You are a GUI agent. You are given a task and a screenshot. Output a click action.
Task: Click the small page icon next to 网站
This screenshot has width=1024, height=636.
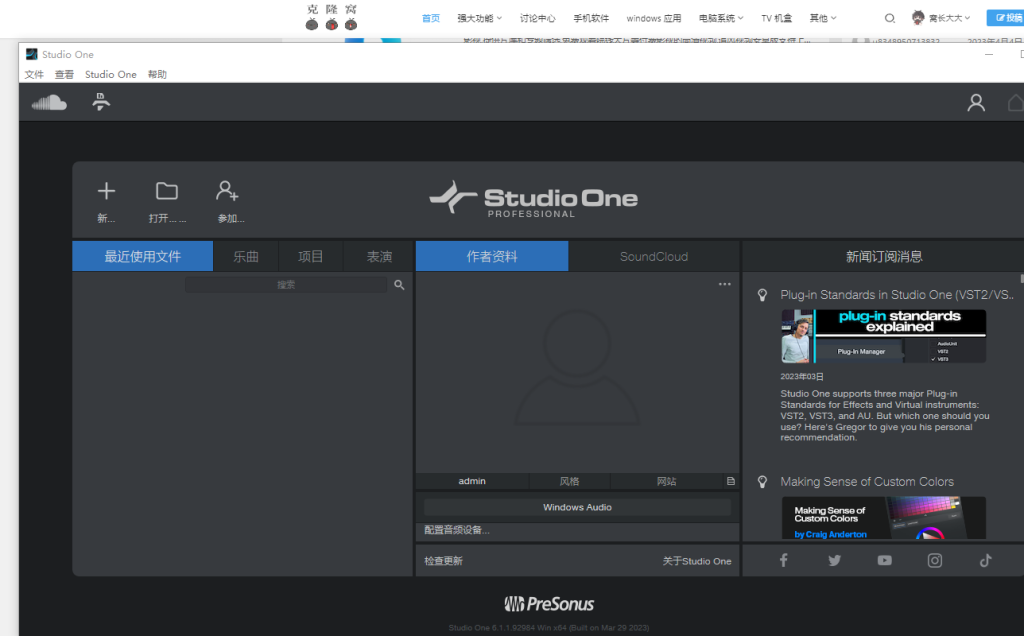coord(731,481)
